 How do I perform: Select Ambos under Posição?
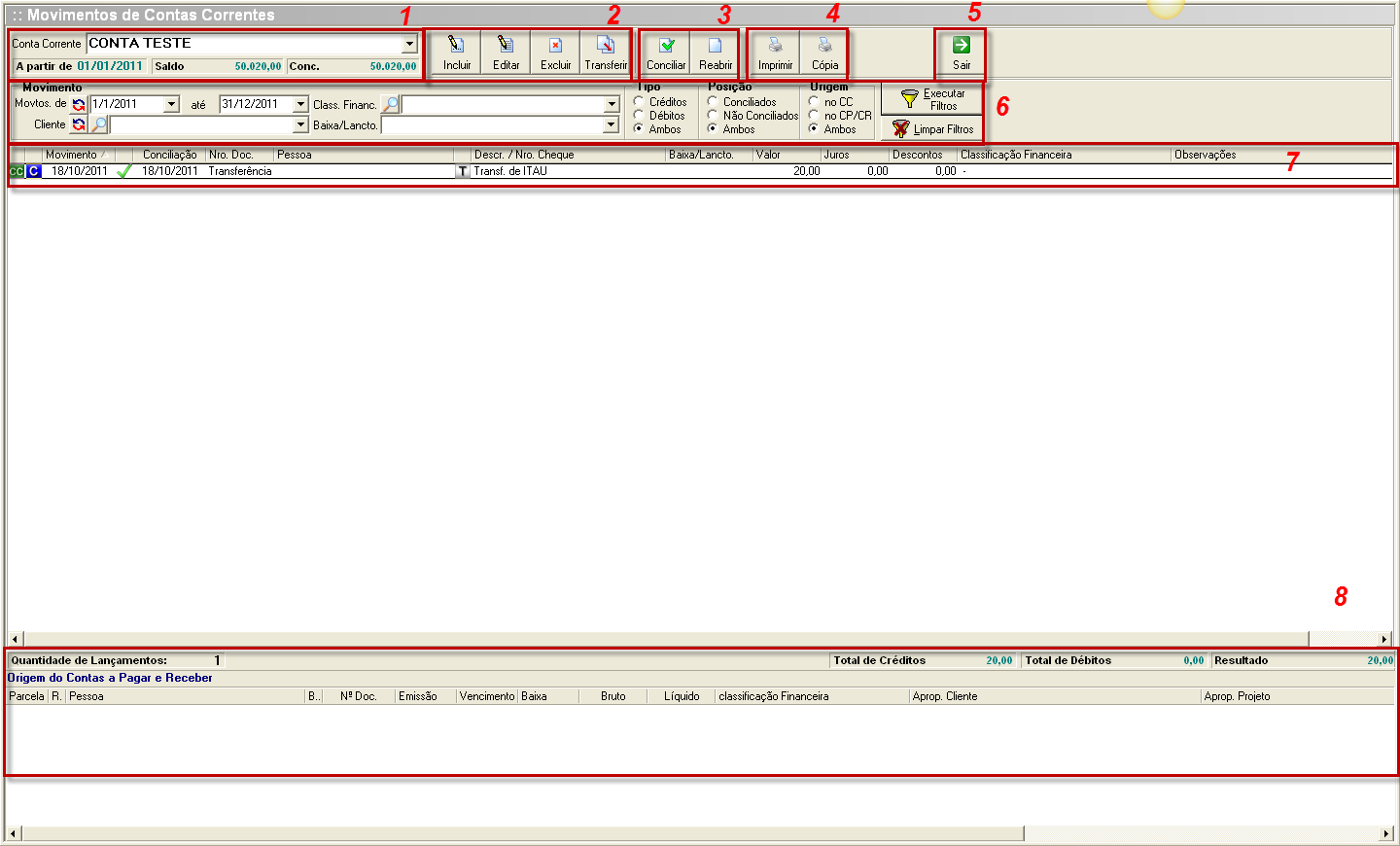pos(713,129)
